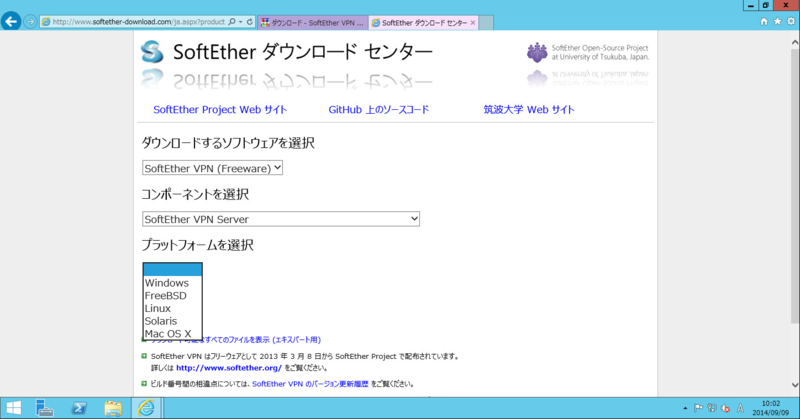This screenshot has width=800, height=419.
Task: Click the network tray icon
Action: pos(712,408)
